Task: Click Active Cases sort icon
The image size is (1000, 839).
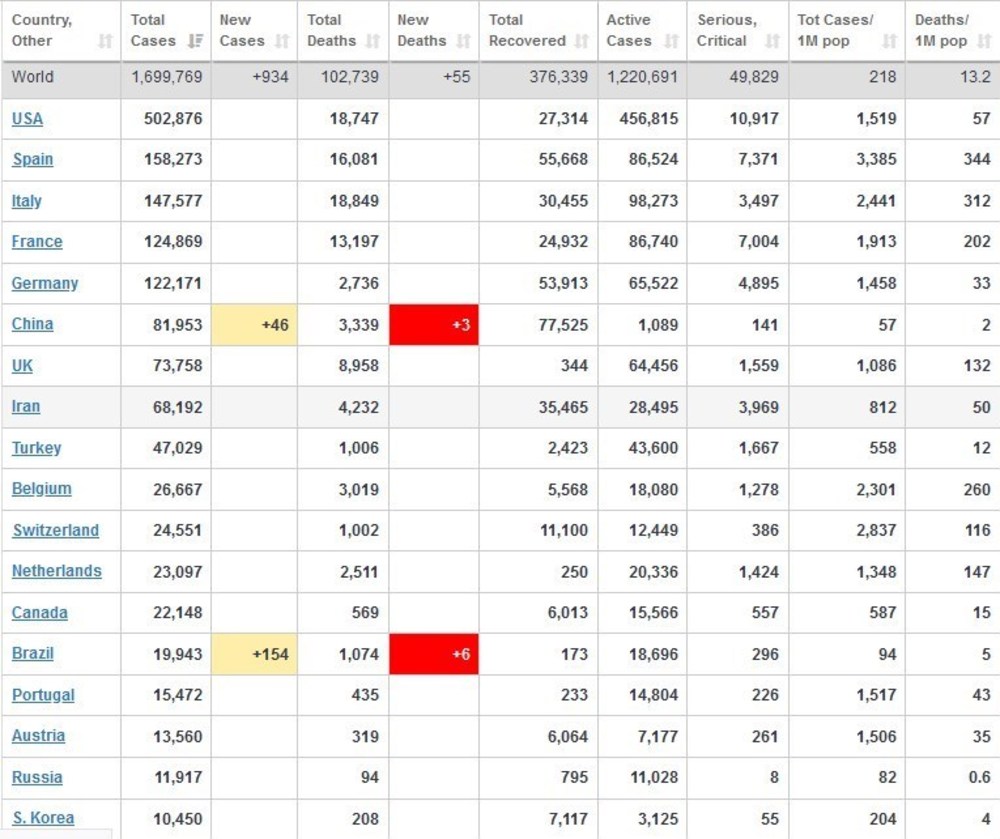Action: tap(671, 41)
